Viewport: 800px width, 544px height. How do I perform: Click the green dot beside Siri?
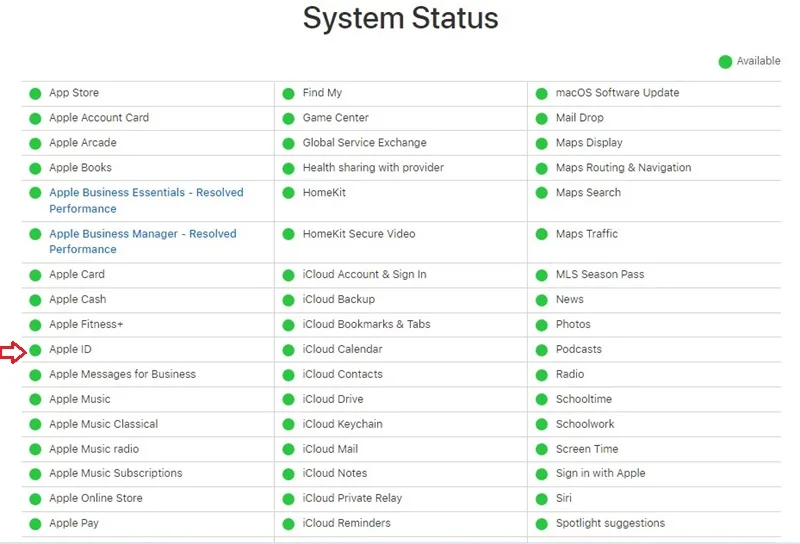click(541, 499)
